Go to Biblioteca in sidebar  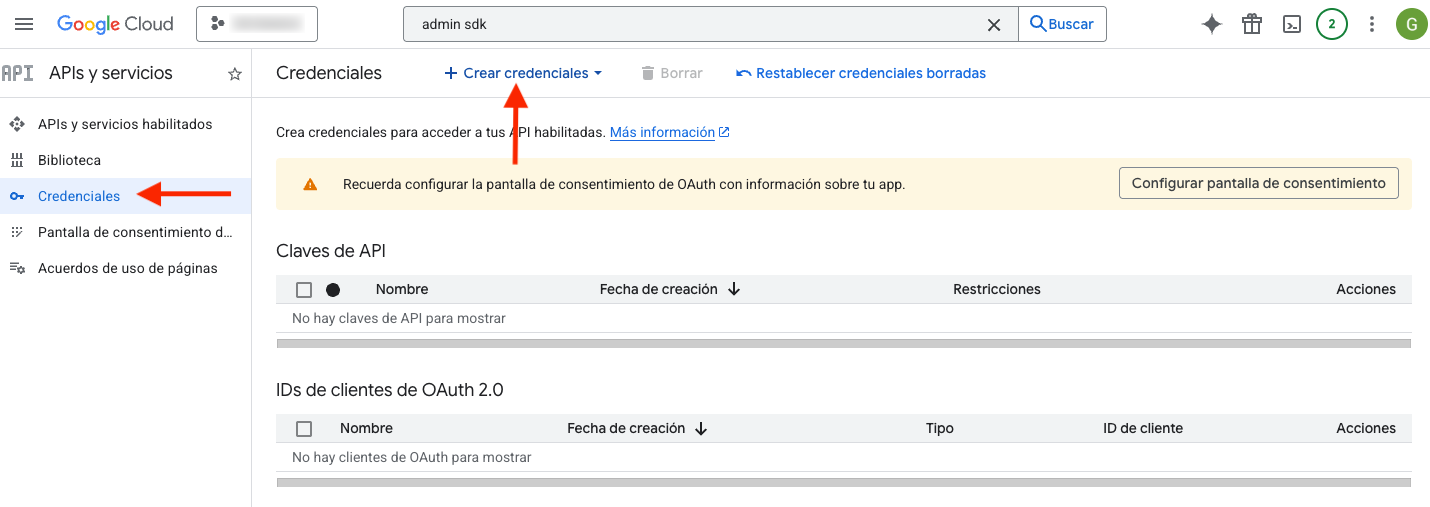tap(69, 160)
